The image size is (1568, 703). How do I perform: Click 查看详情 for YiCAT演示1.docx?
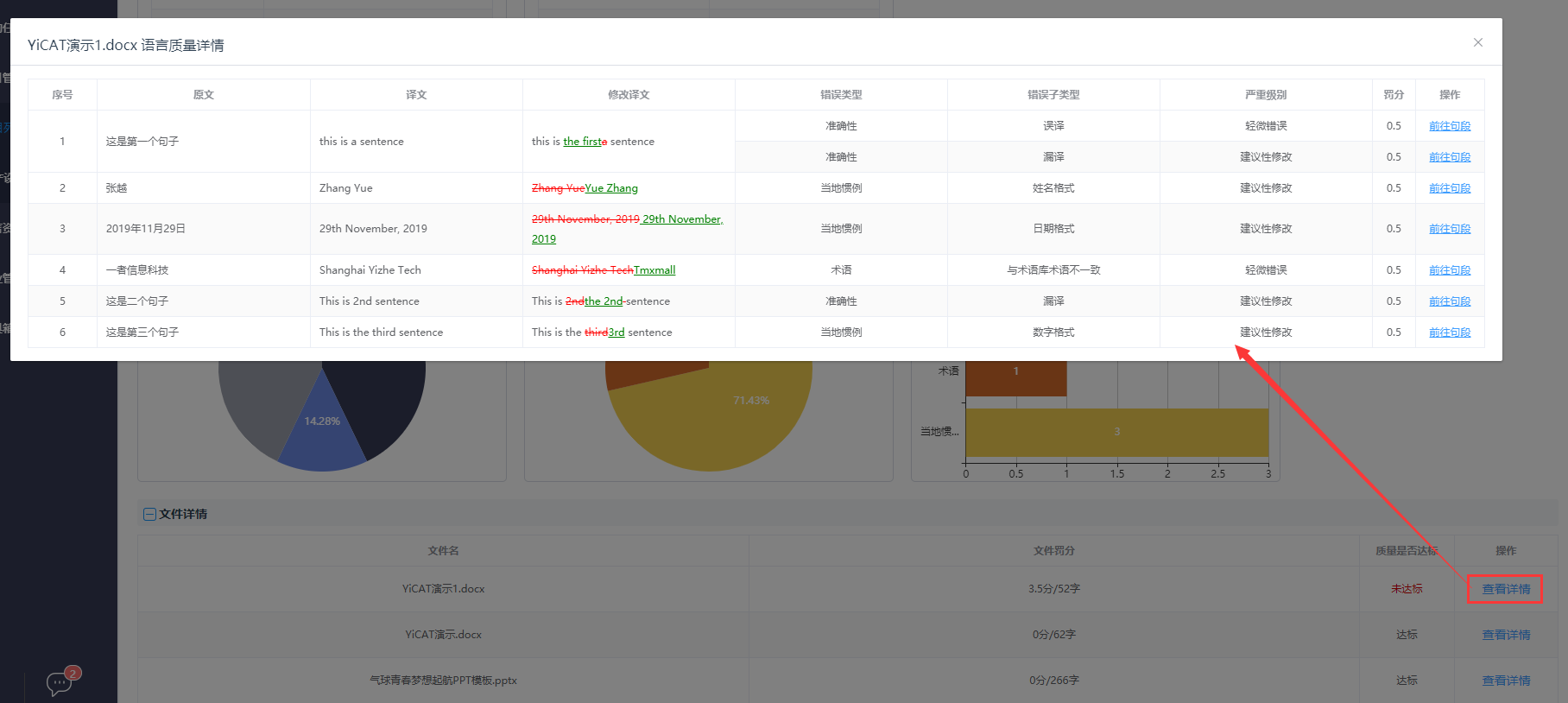tap(1505, 589)
